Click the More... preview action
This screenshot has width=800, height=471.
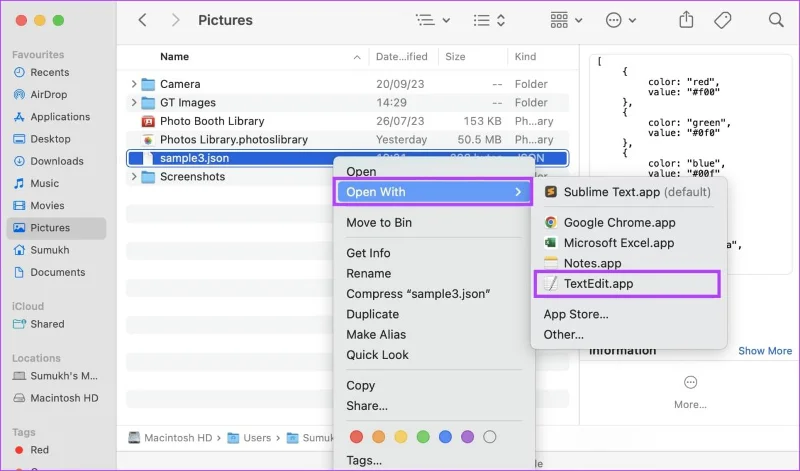coord(690,393)
